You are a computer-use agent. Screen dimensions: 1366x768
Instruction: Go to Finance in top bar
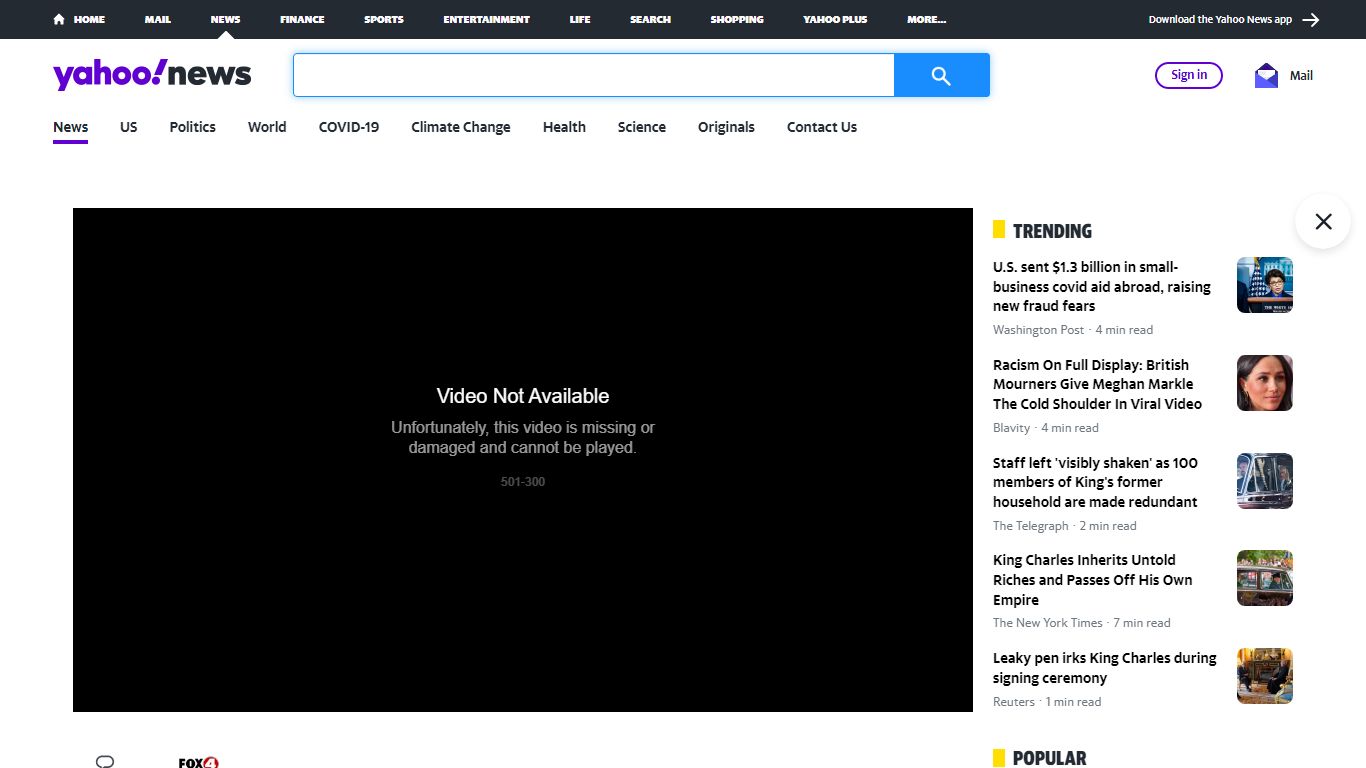(x=302, y=19)
